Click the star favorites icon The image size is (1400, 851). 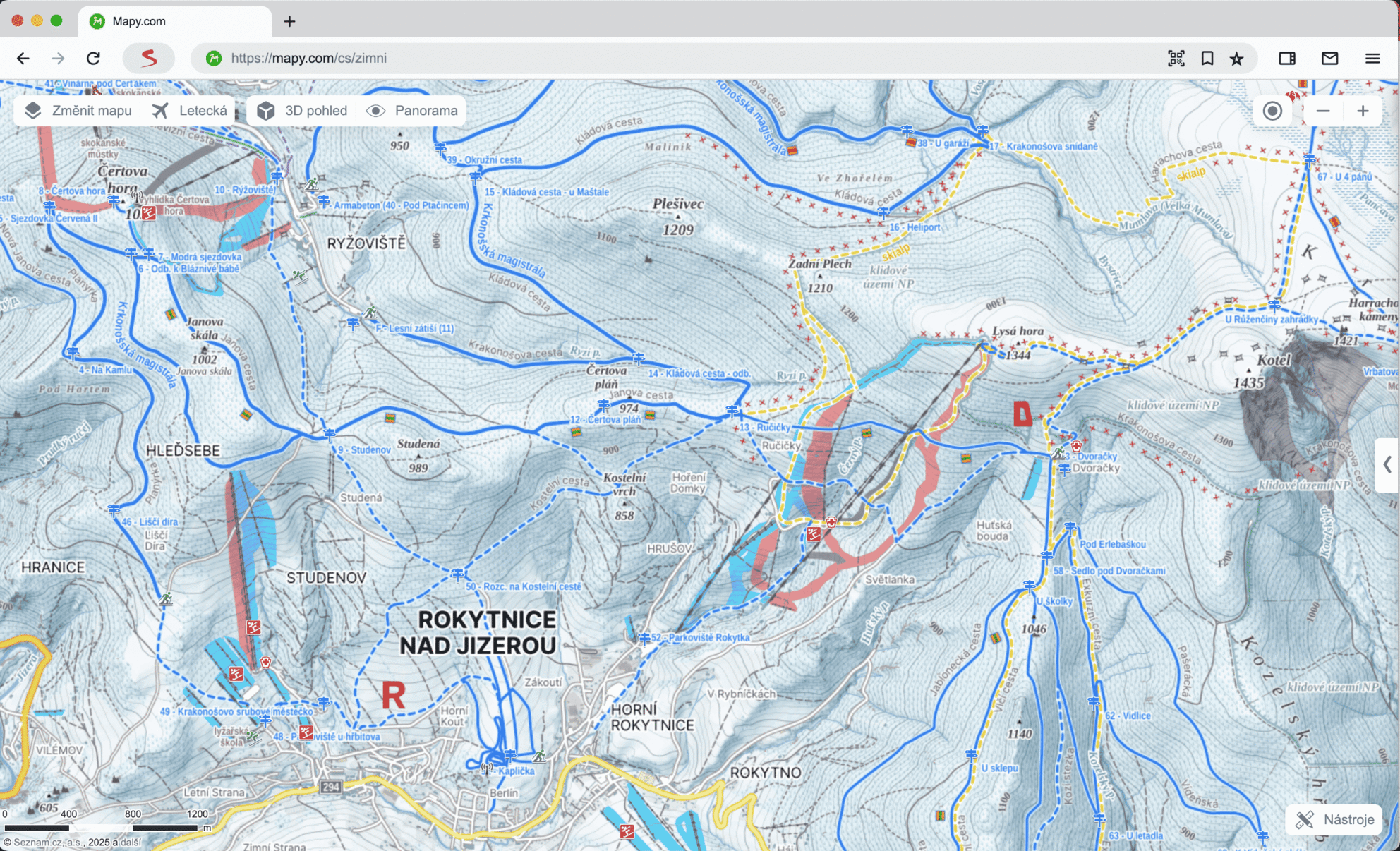[1236, 59]
